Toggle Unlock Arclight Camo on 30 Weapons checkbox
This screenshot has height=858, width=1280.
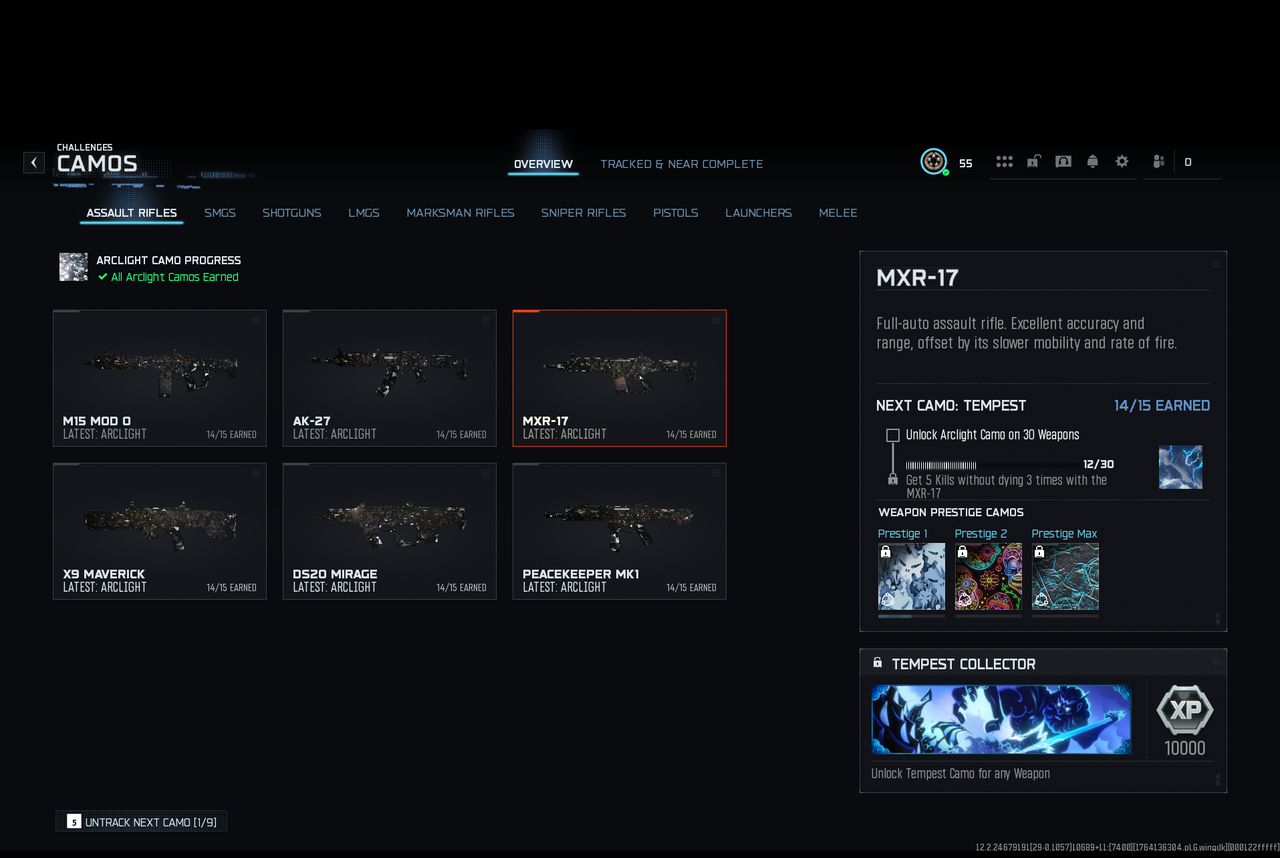point(893,435)
